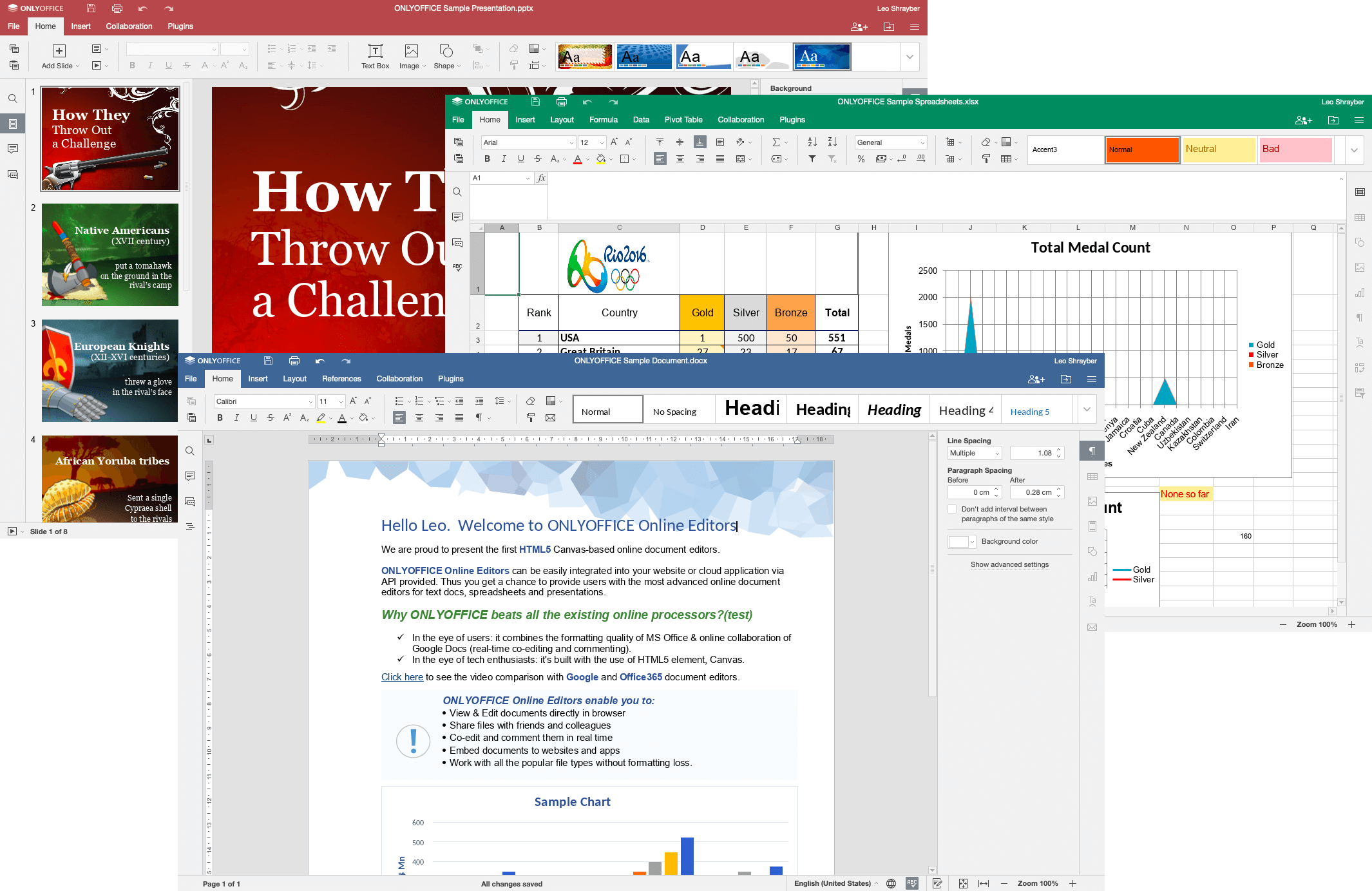Apply filter in spreadsheet toolbar
Image resolution: width=1372 pixels, height=891 pixels.
pyautogui.click(x=812, y=159)
